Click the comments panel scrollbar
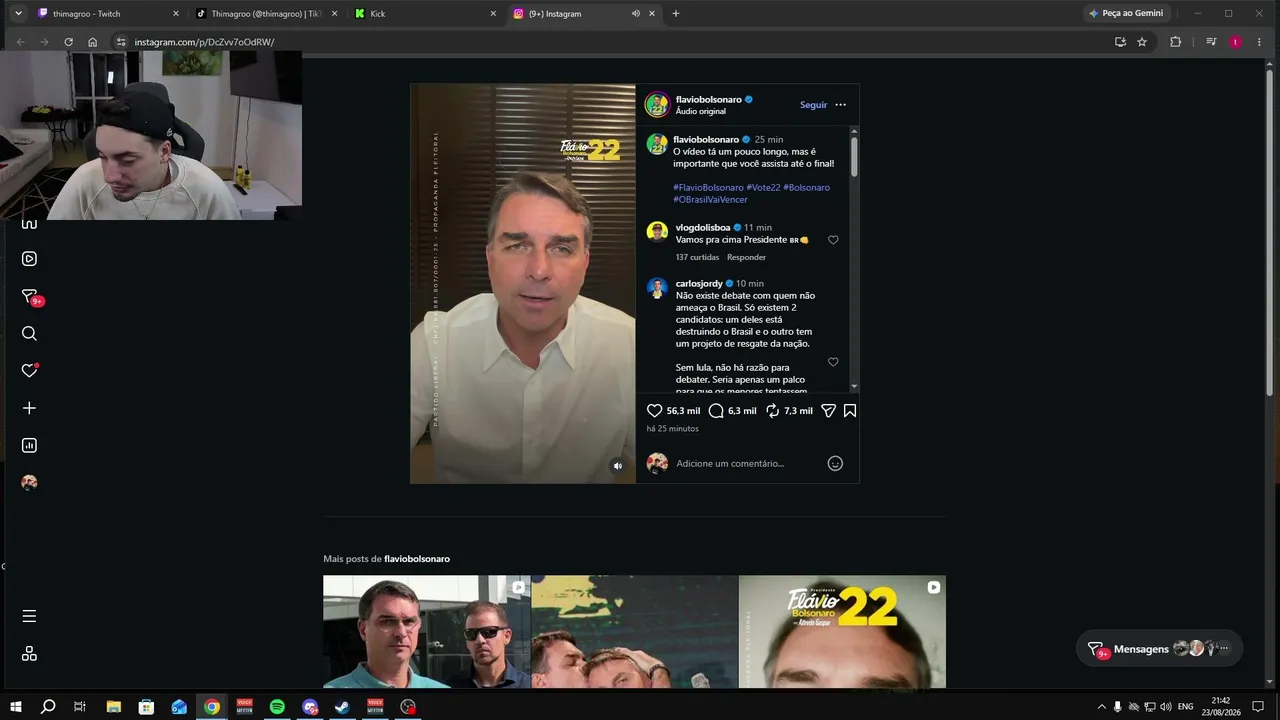This screenshot has width=1280, height=720. [854, 156]
